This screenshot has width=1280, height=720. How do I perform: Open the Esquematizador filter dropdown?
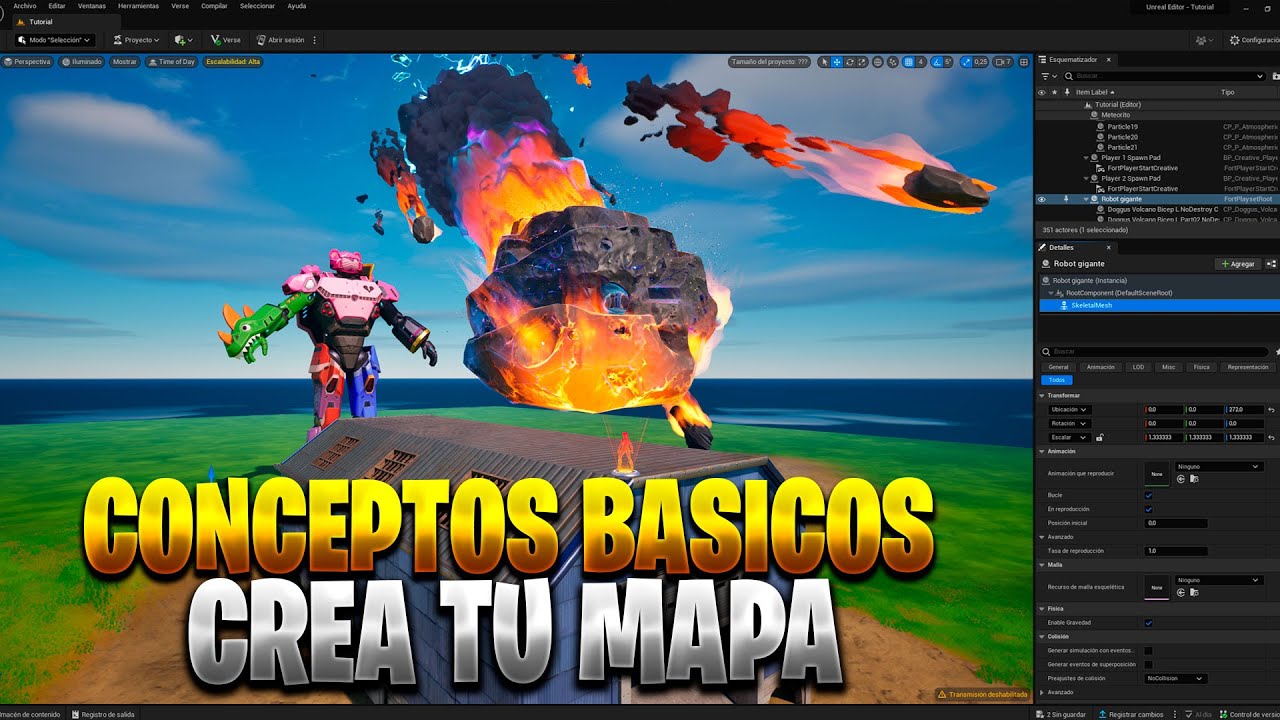[1047, 76]
